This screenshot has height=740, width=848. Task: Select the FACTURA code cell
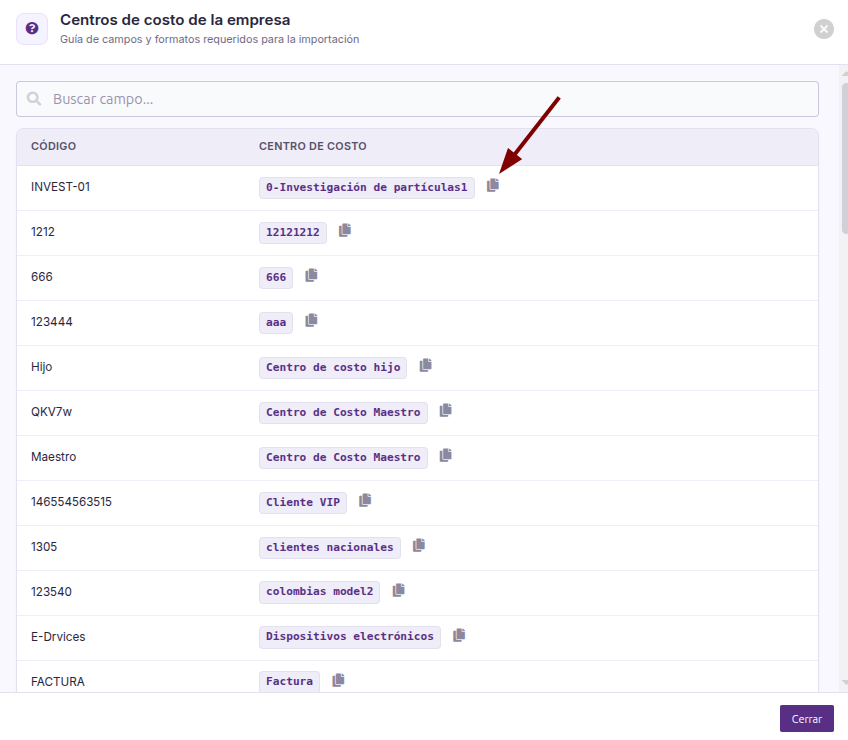tap(58, 681)
